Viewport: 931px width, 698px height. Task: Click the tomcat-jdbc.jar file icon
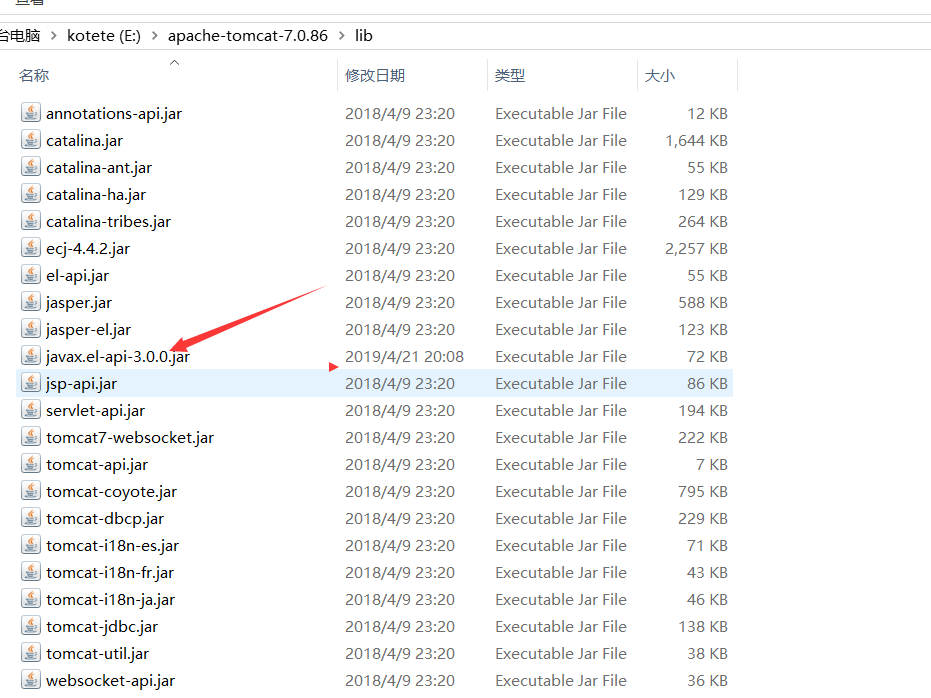coord(31,626)
